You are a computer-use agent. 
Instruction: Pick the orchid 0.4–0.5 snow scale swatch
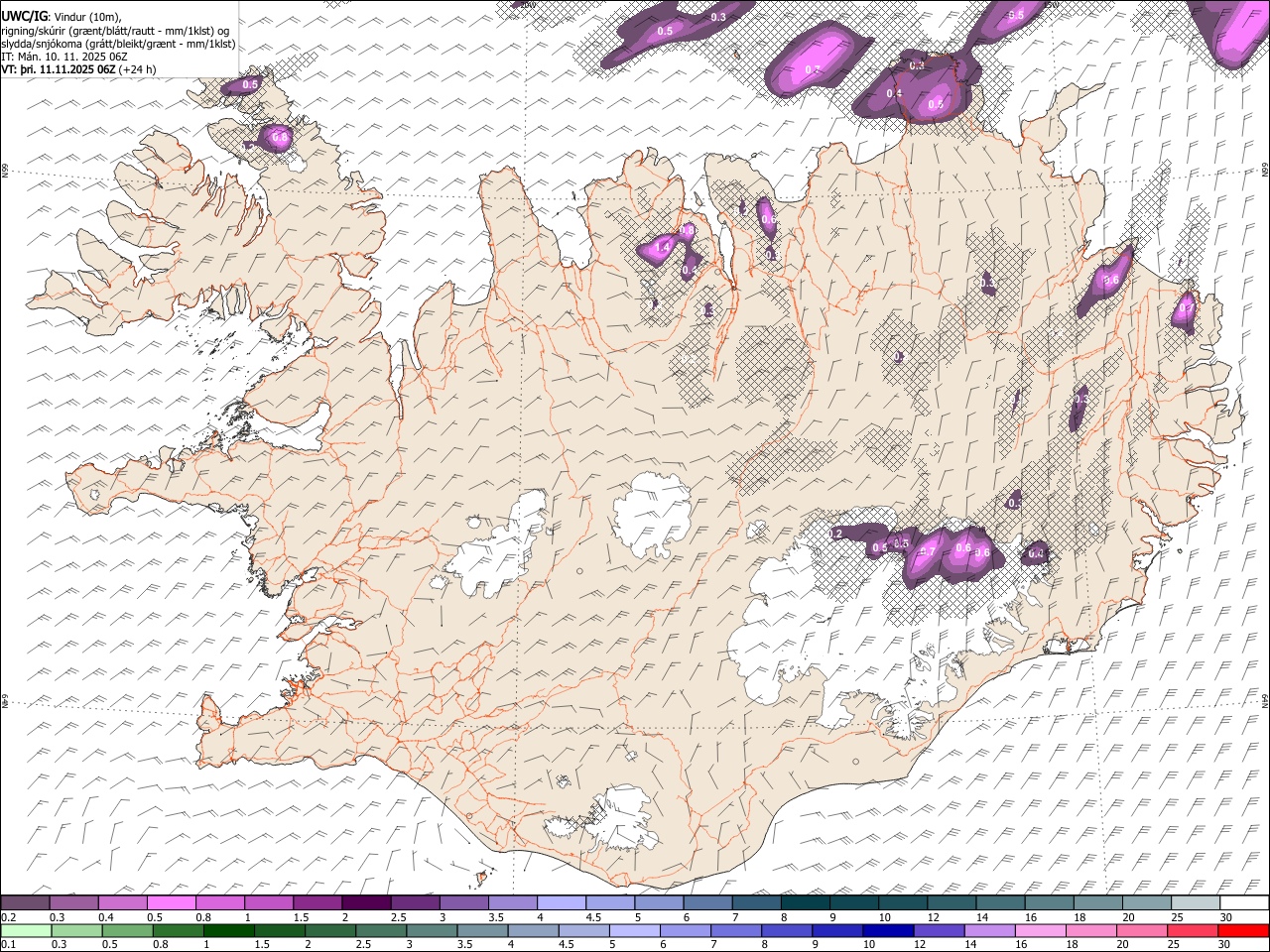[123, 903]
